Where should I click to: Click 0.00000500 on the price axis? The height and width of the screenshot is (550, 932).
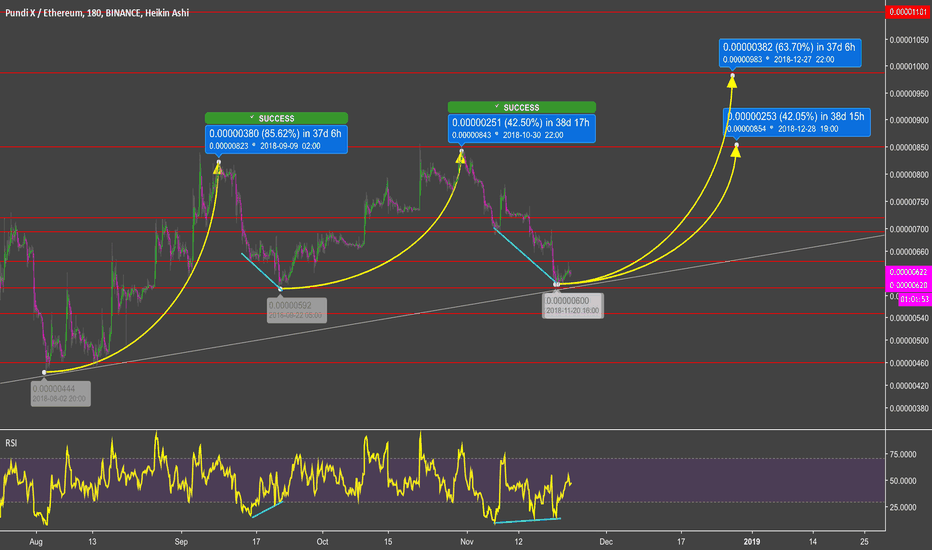pyautogui.click(x=909, y=341)
